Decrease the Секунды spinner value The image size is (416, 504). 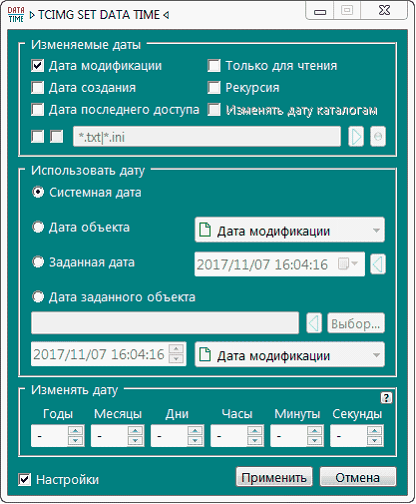pyautogui.click(x=374, y=441)
